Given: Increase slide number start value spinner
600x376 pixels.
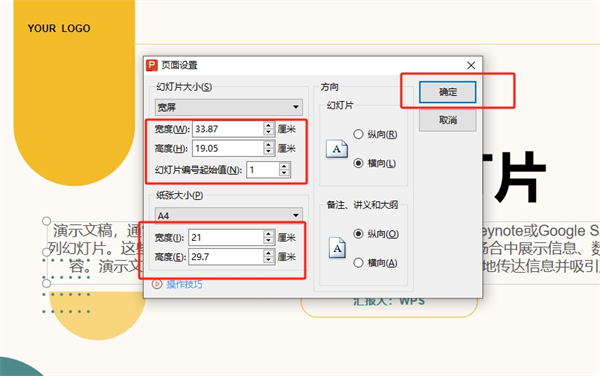Looking at the screenshot, I should coord(284,166).
